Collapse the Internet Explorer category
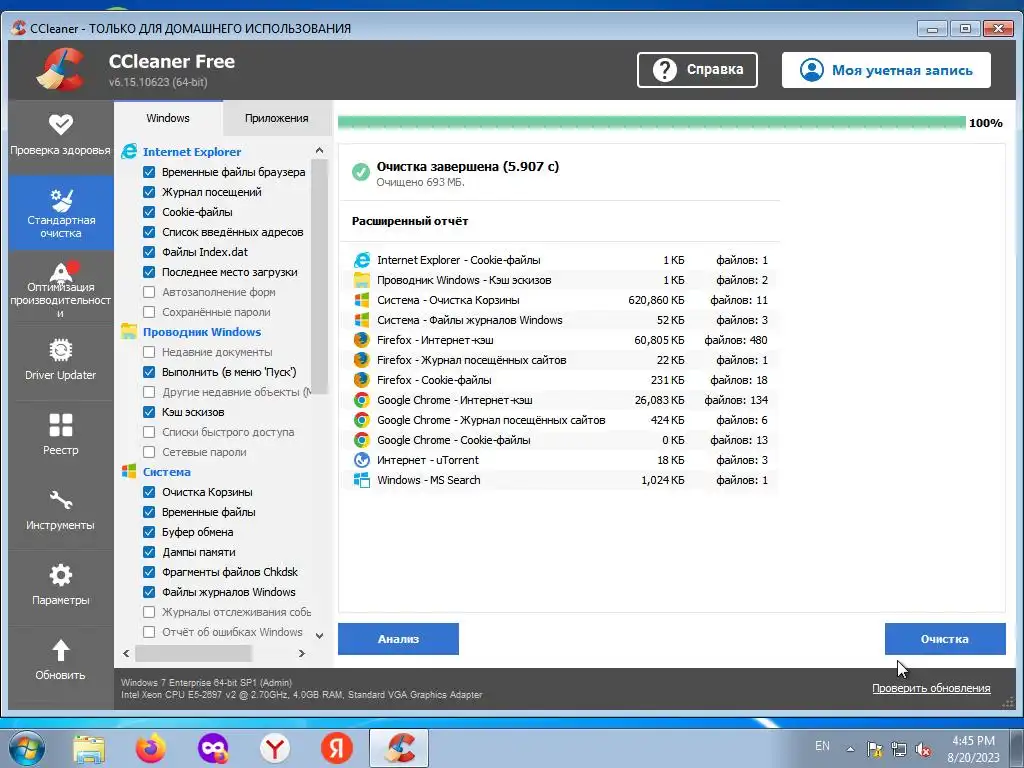The width and height of the screenshot is (1024, 768). pyautogui.click(x=192, y=152)
